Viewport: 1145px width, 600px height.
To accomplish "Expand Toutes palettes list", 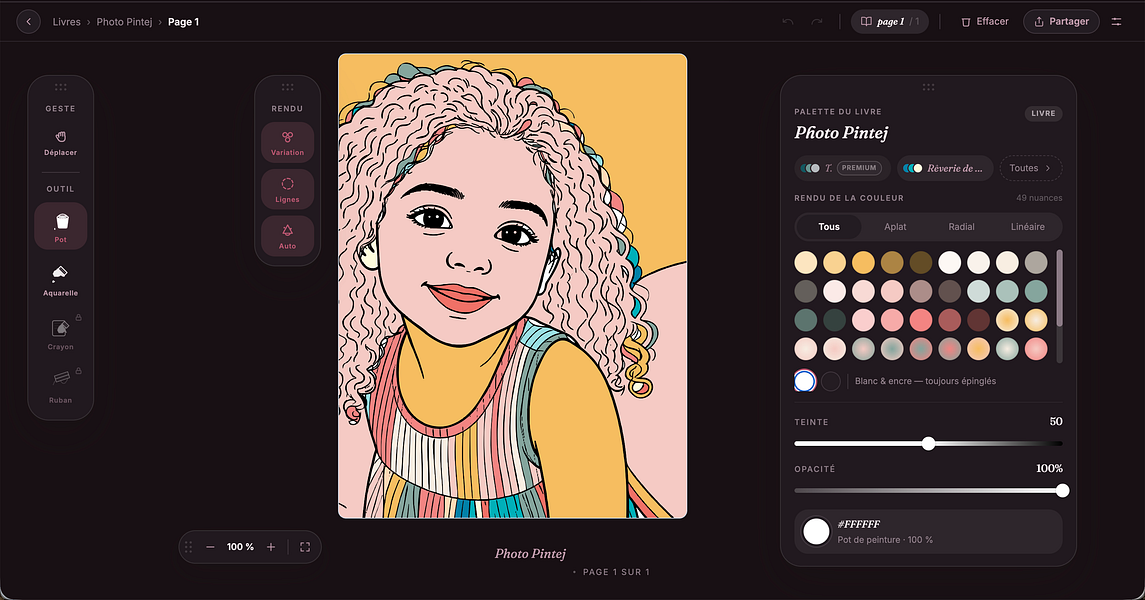I will pos(1030,168).
